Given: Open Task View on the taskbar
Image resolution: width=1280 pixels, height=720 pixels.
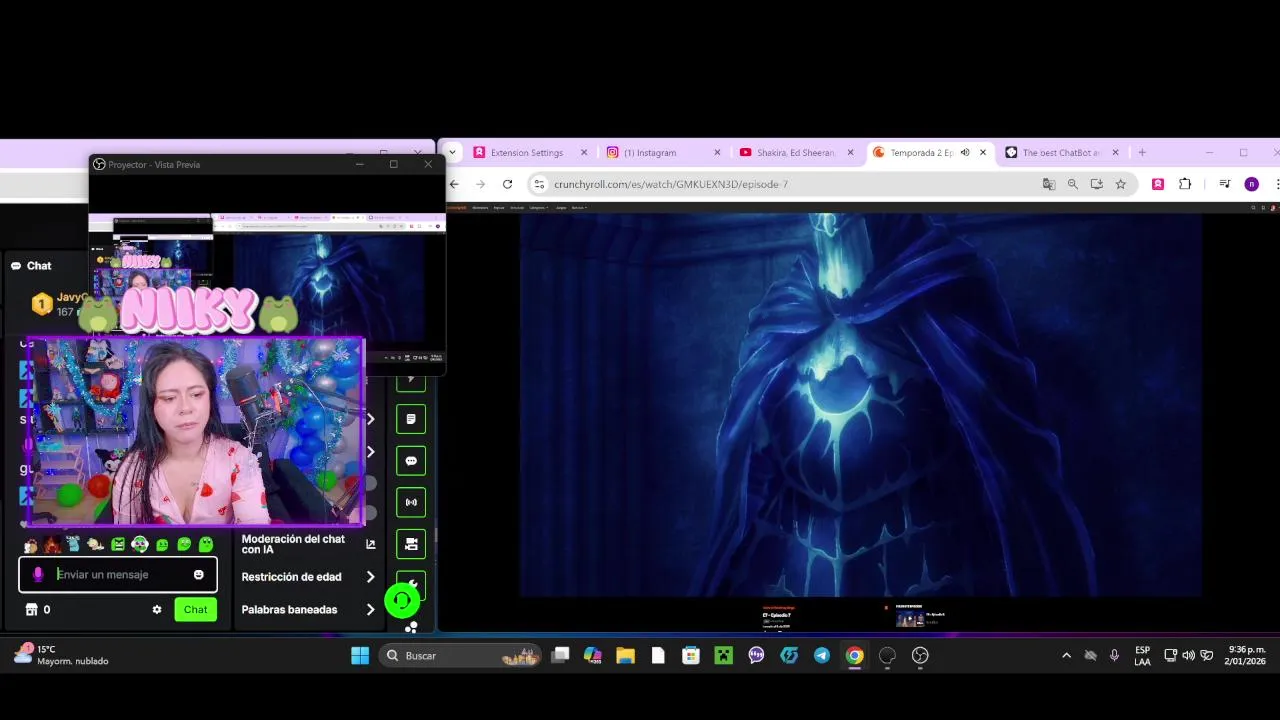Looking at the screenshot, I should [x=560, y=656].
